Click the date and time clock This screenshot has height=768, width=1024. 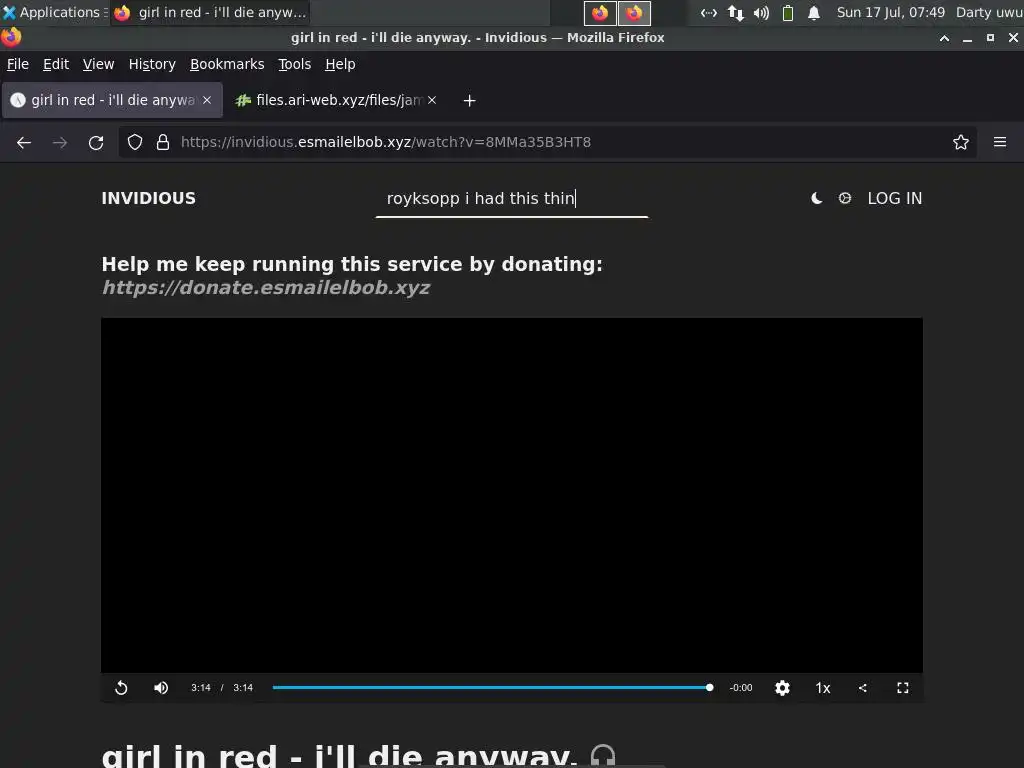(x=891, y=12)
